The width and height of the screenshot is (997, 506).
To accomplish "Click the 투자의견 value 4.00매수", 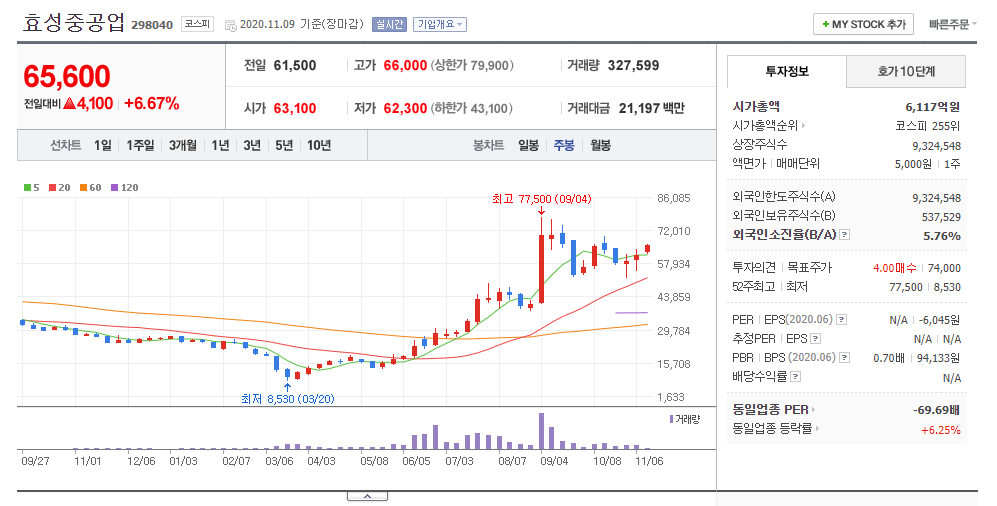I will (894, 268).
